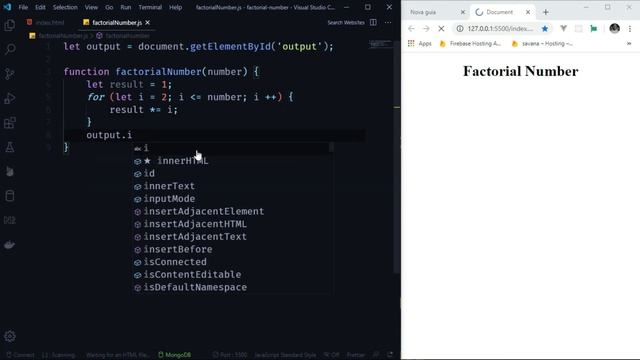Select the Document tab in Chrome
Screen dimensions: 640x360
pyautogui.click(x=499, y=12)
